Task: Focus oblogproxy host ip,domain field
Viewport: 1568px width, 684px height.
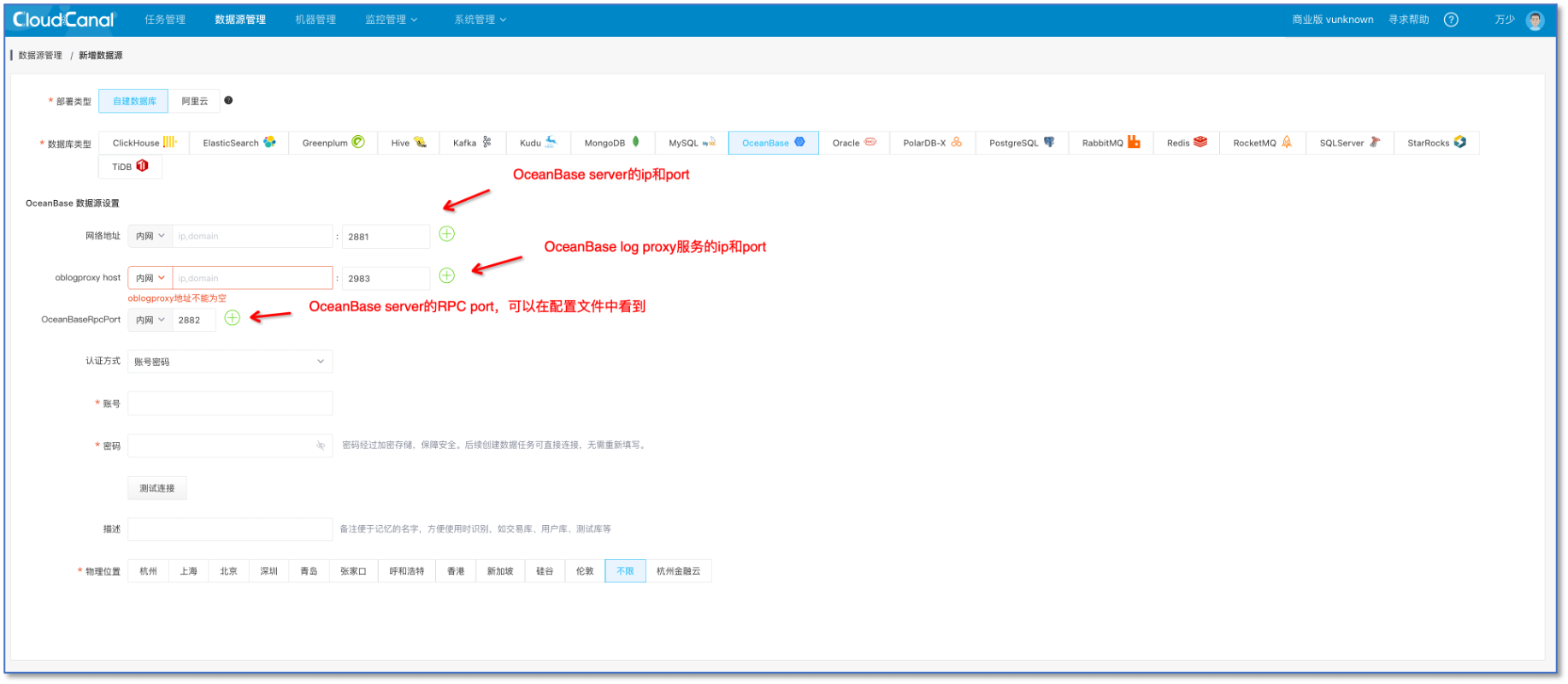Action: pyautogui.click(x=252, y=278)
